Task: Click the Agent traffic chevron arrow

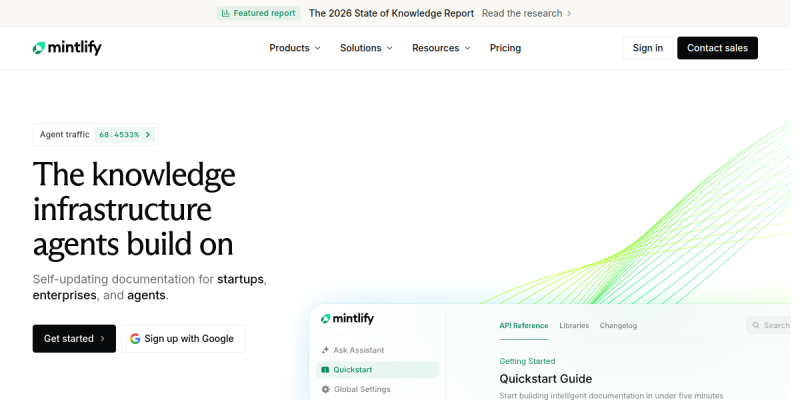Action: click(x=148, y=135)
